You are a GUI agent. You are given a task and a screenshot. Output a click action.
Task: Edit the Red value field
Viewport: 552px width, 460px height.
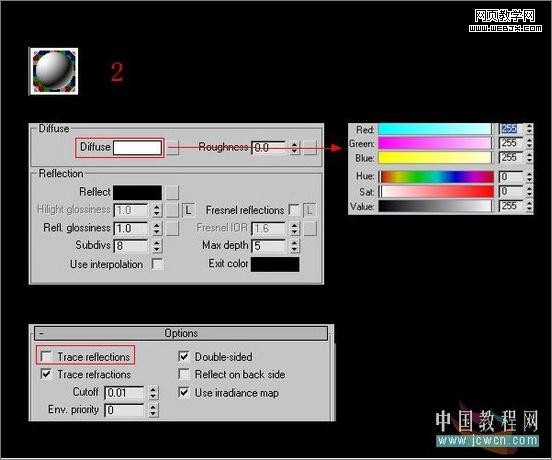(x=511, y=129)
